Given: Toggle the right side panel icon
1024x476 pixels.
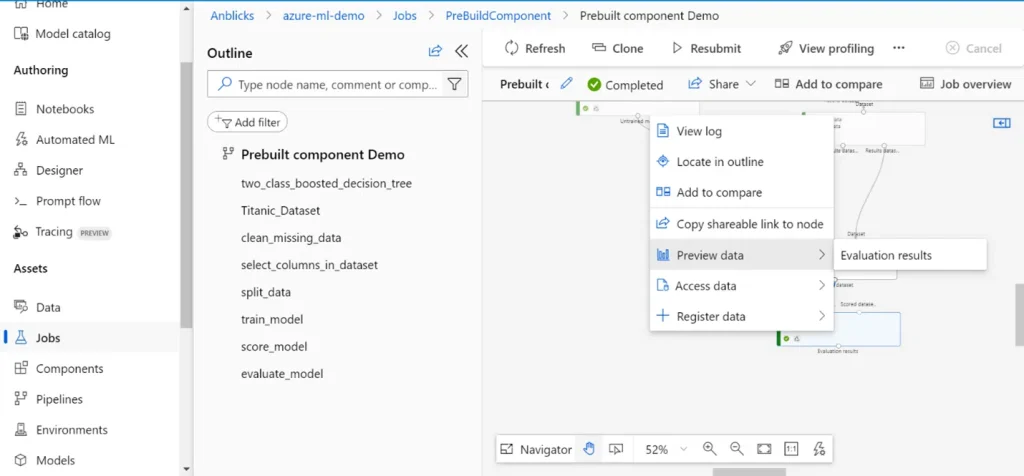Looking at the screenshot, I should tap(1001, 122).
